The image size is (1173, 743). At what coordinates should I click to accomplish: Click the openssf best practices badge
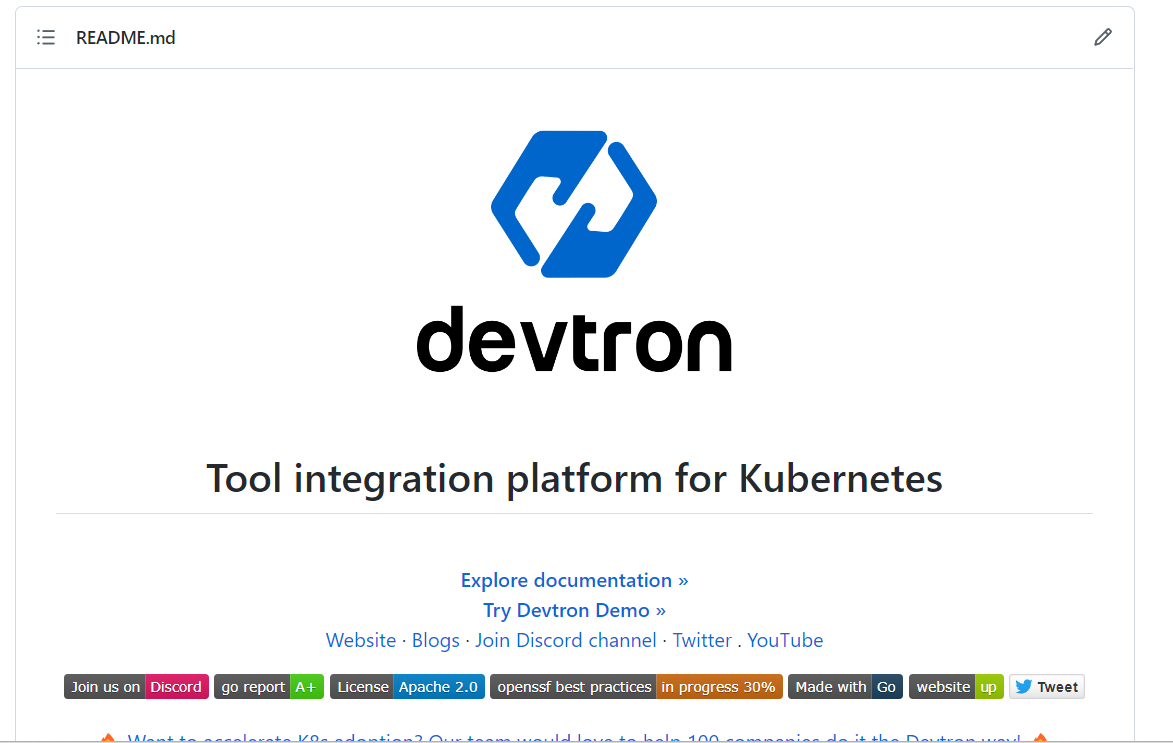pyautogui.click(x=636, y=687)
